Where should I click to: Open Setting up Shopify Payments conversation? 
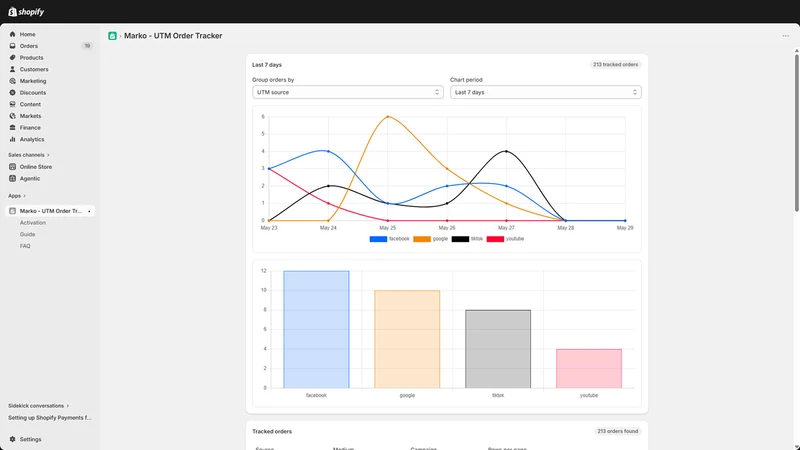pos(49,417)
